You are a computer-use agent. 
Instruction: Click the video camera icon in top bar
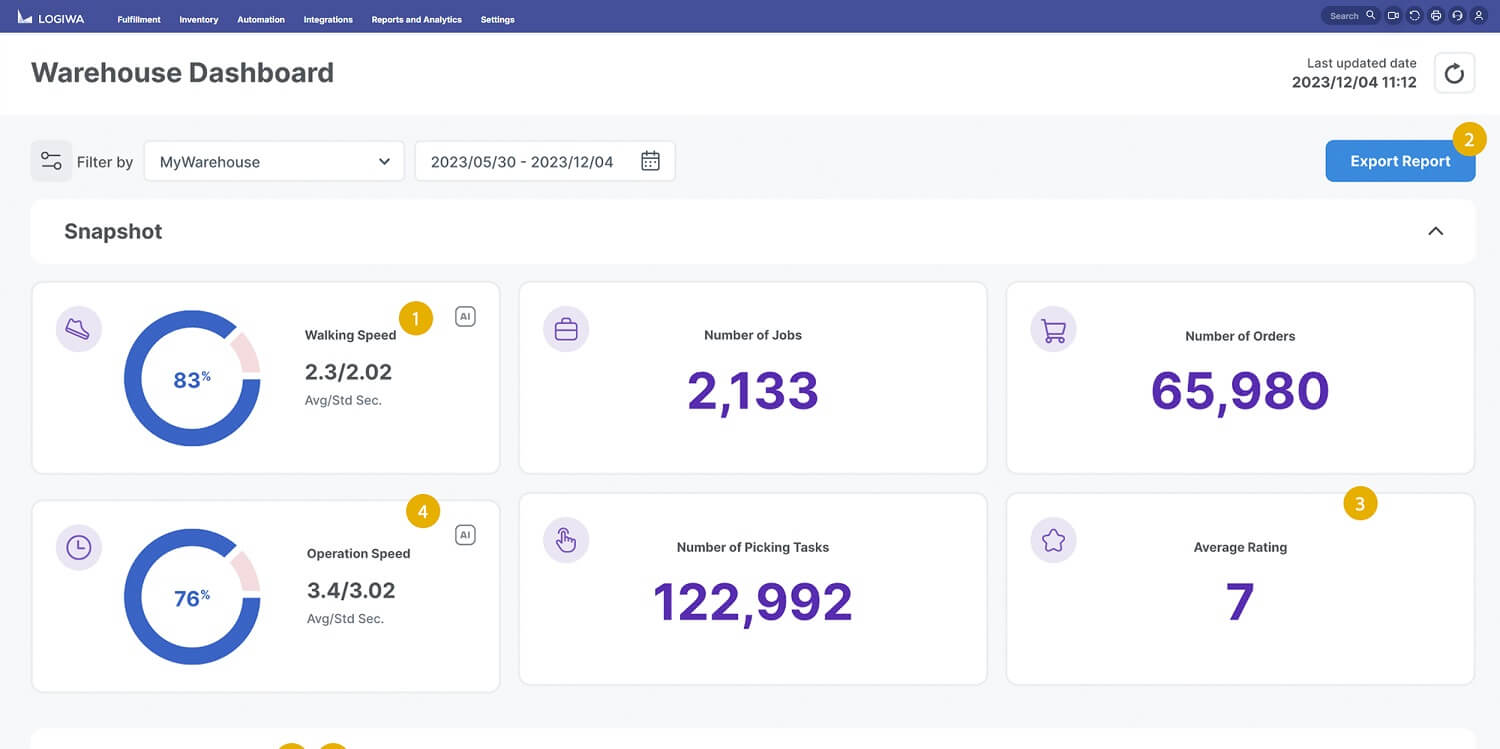(1393, 16)
